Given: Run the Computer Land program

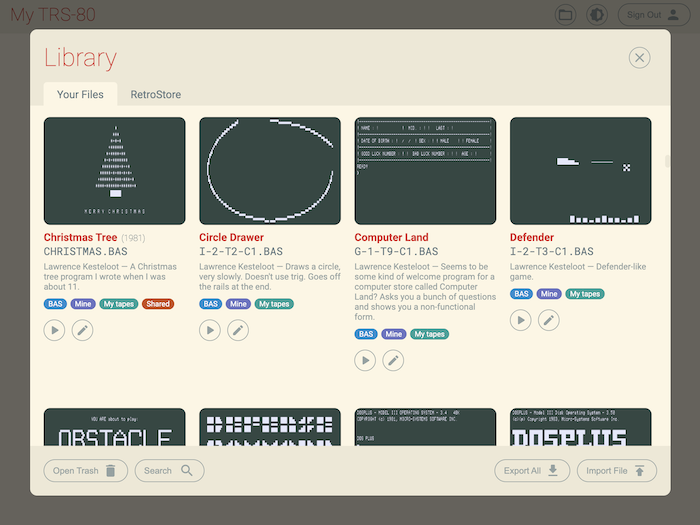Looking at the screenshot, I should pyautogui.click(x=365, y=360).
